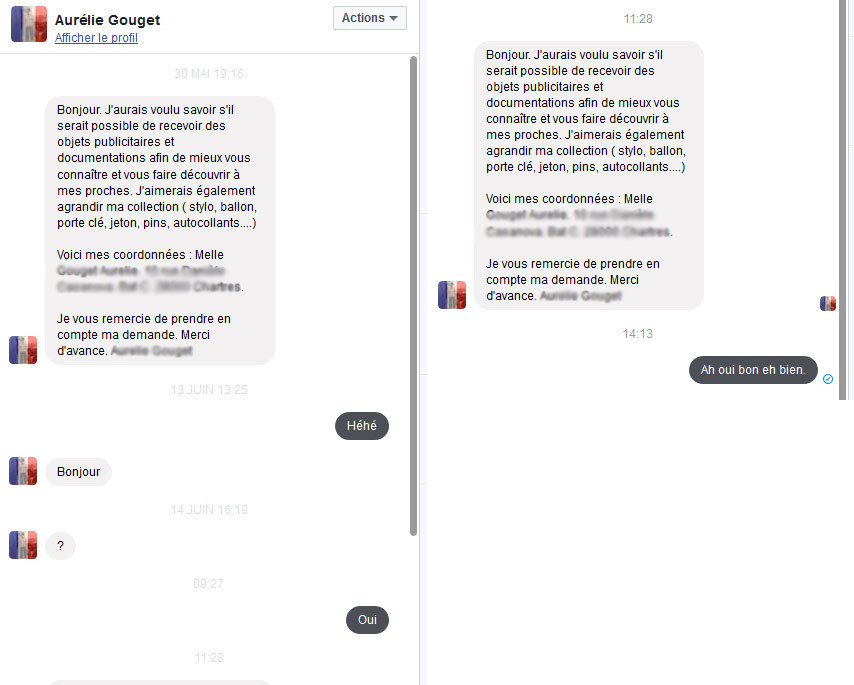
Task: Click the long message bubble in right panel
Action: pyautogui.click(x=589, y=175)
